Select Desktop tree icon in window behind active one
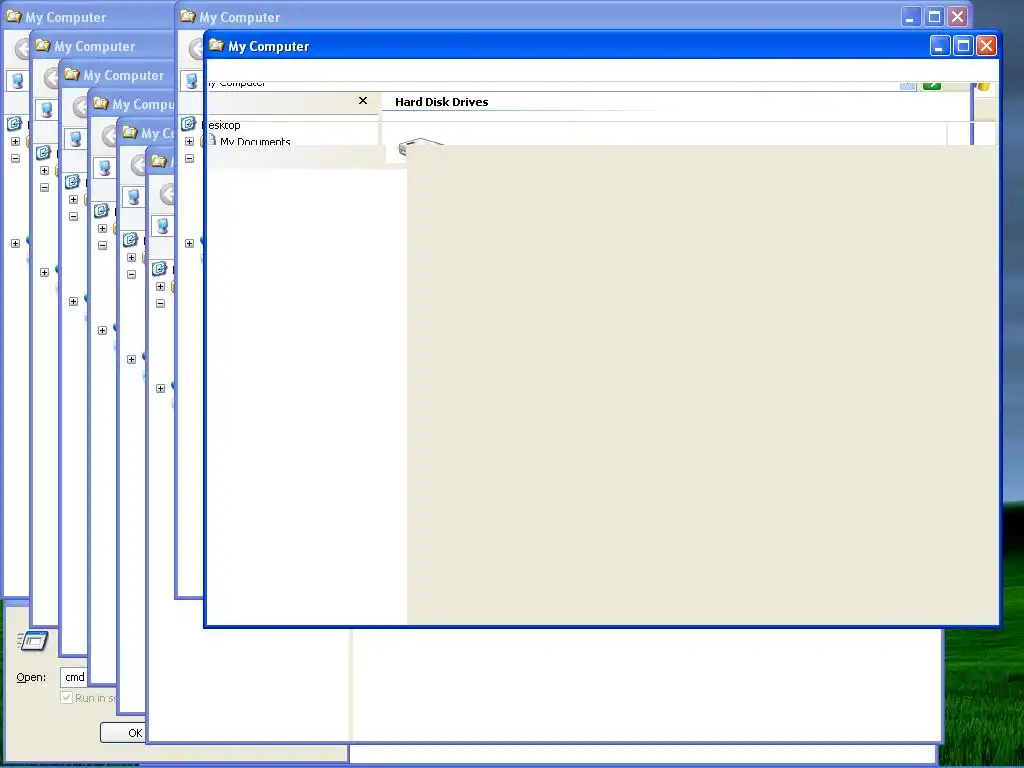 click(x=188, y=123)
